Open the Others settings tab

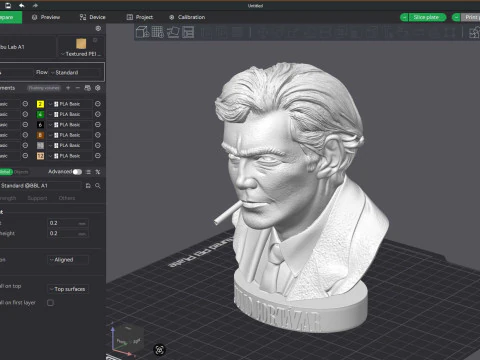pos(67,198)
